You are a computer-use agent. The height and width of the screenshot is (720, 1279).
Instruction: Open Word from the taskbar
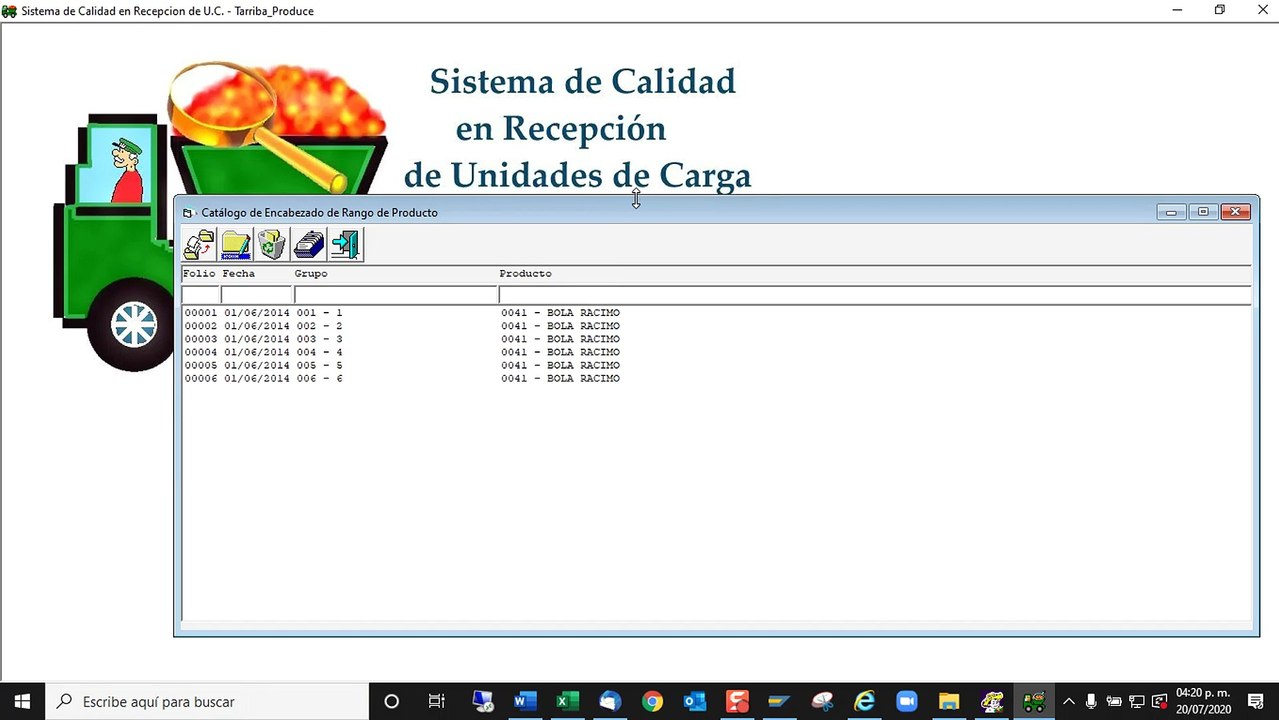pyautogui.click(x=525, y=702)
